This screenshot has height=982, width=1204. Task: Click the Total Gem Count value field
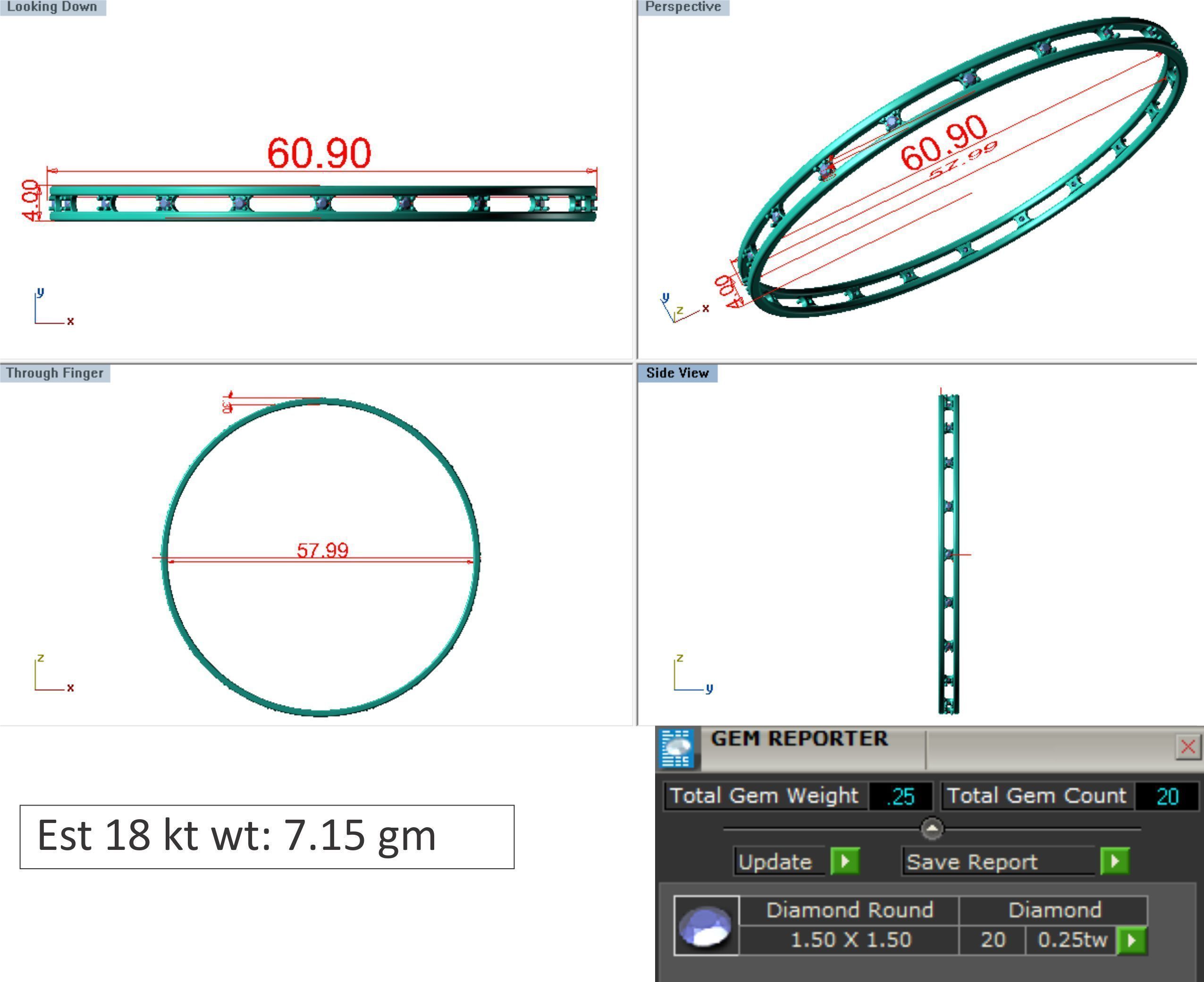tap(1167, 797)
